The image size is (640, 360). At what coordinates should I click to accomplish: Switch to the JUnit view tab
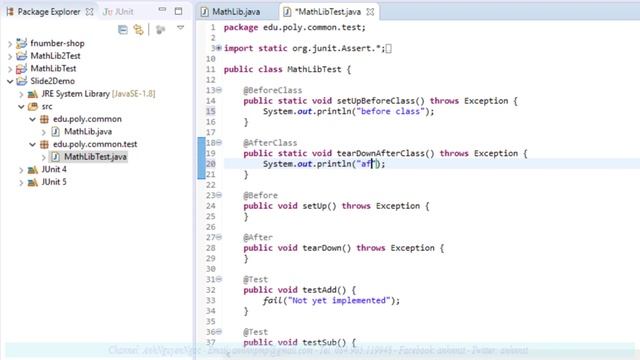(x=118, y=12)
